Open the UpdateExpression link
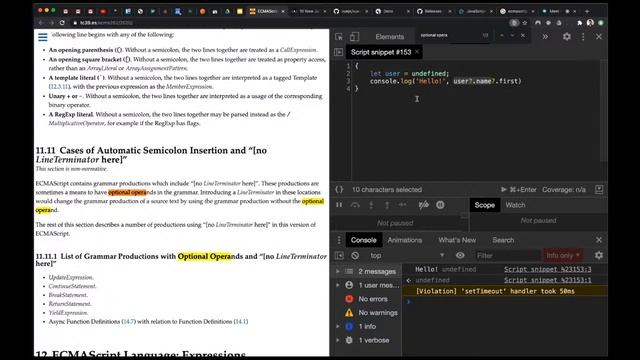The width and height of the screenshot is (640, 360). click(x=71, y=277)
